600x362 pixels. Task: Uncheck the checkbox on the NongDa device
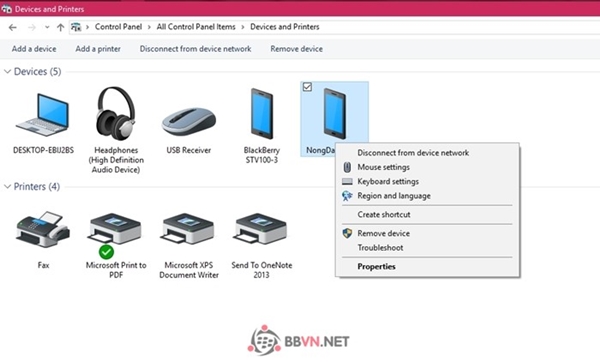click(x=307, y=87)
